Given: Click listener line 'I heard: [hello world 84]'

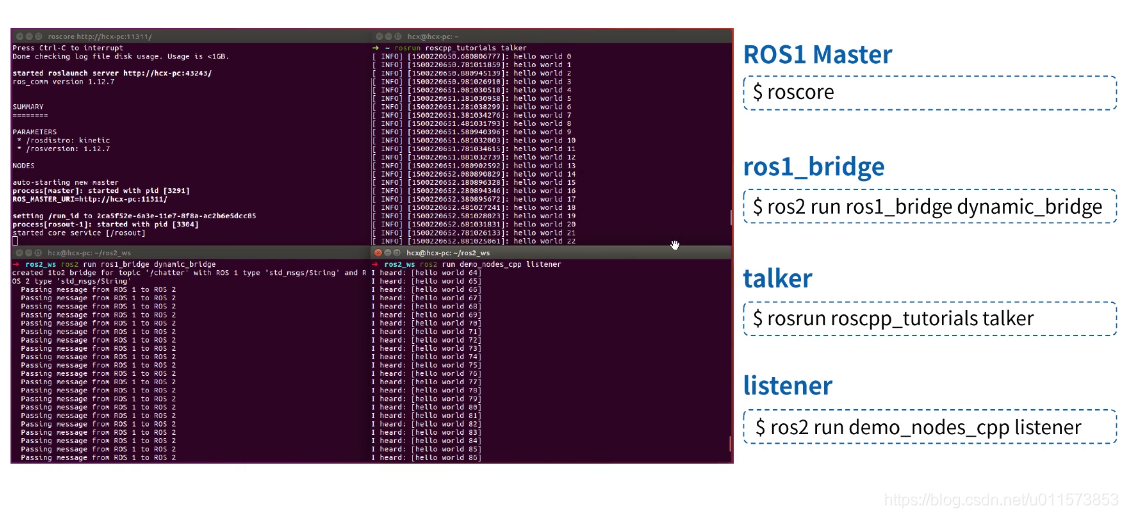Looking at the screenshot, I should [427, 440].
